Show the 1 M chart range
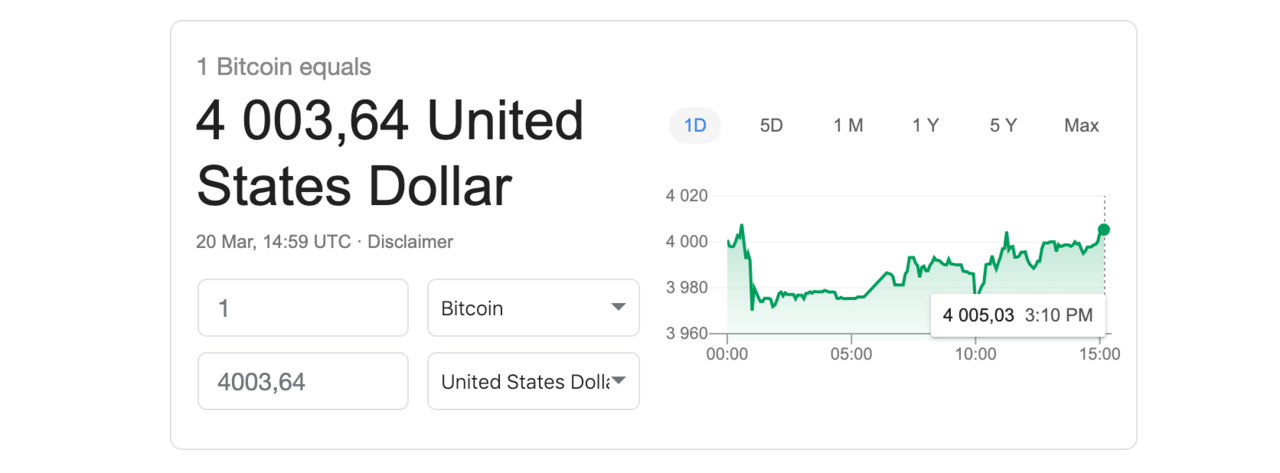 click(848, 126)
